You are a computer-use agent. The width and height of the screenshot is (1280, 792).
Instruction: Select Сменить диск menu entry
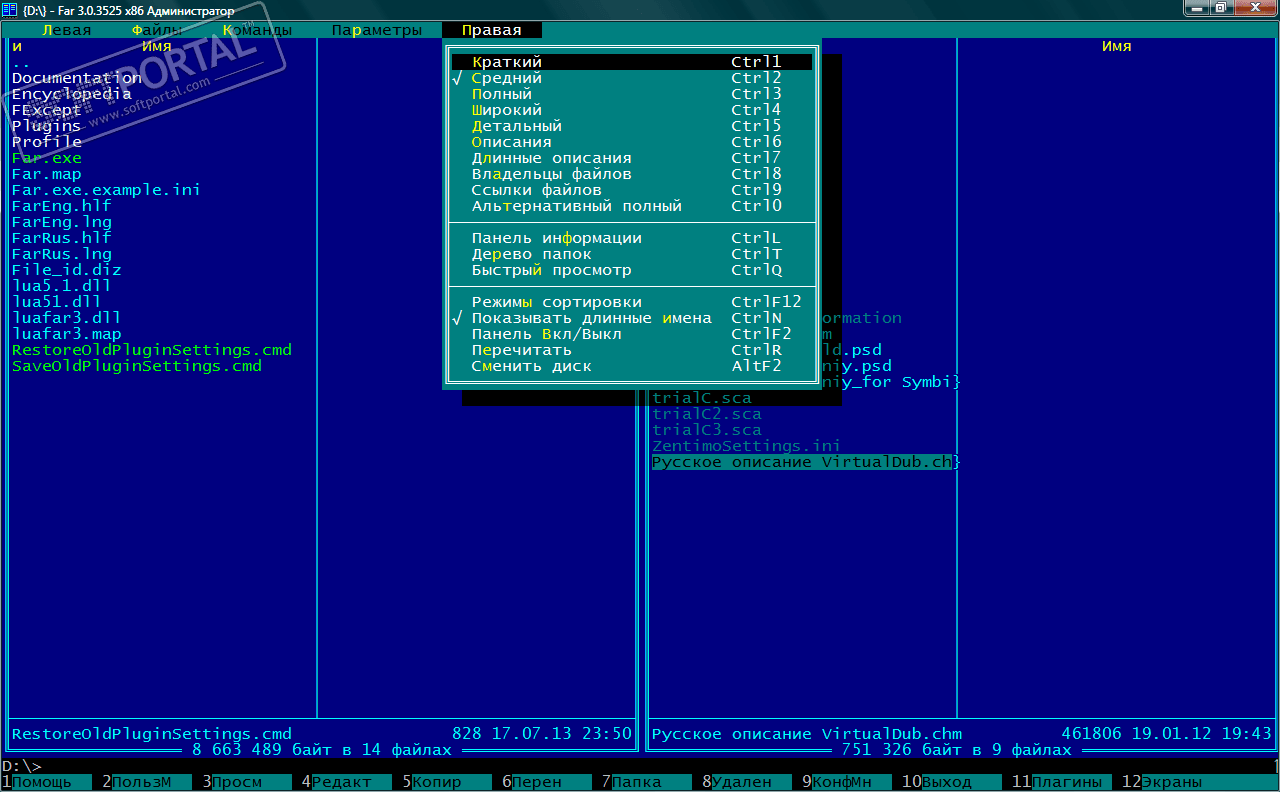(x=631, y=366)
